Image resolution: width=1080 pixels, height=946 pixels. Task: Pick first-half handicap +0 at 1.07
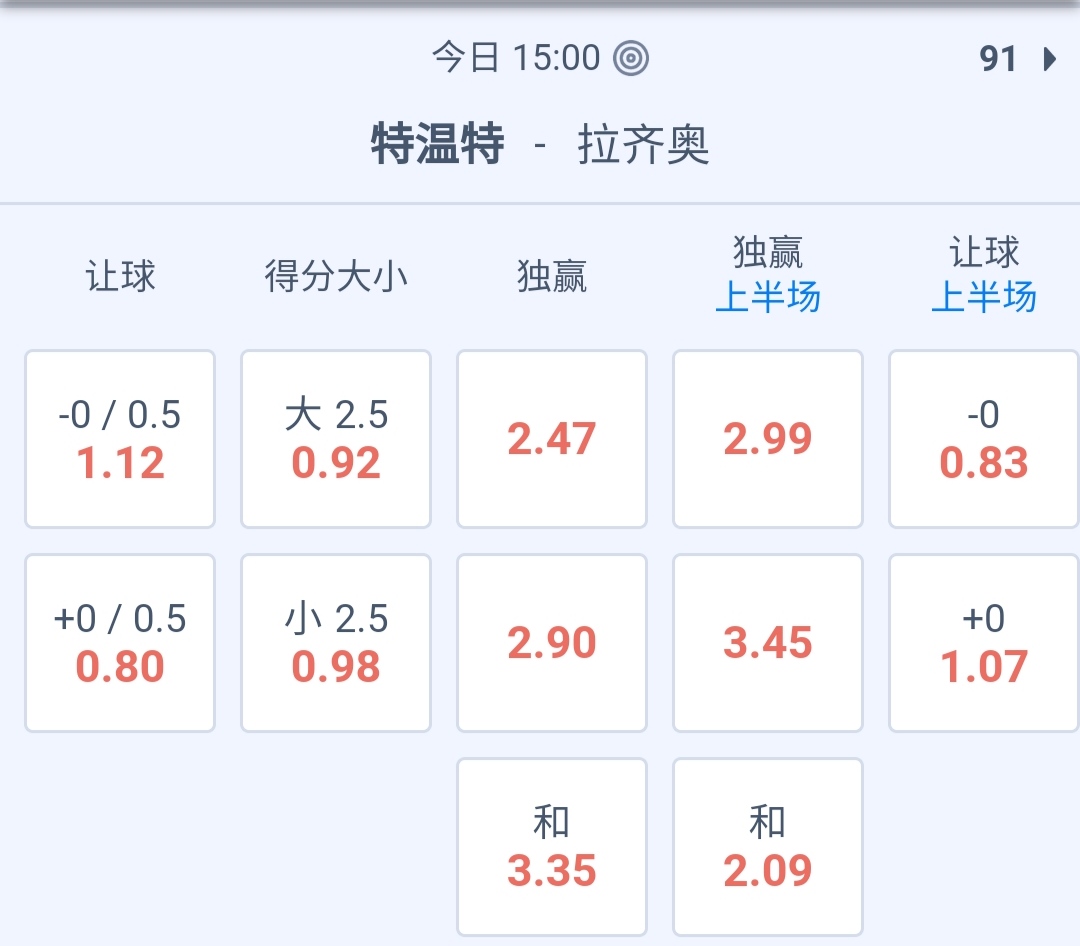[984, 643]
